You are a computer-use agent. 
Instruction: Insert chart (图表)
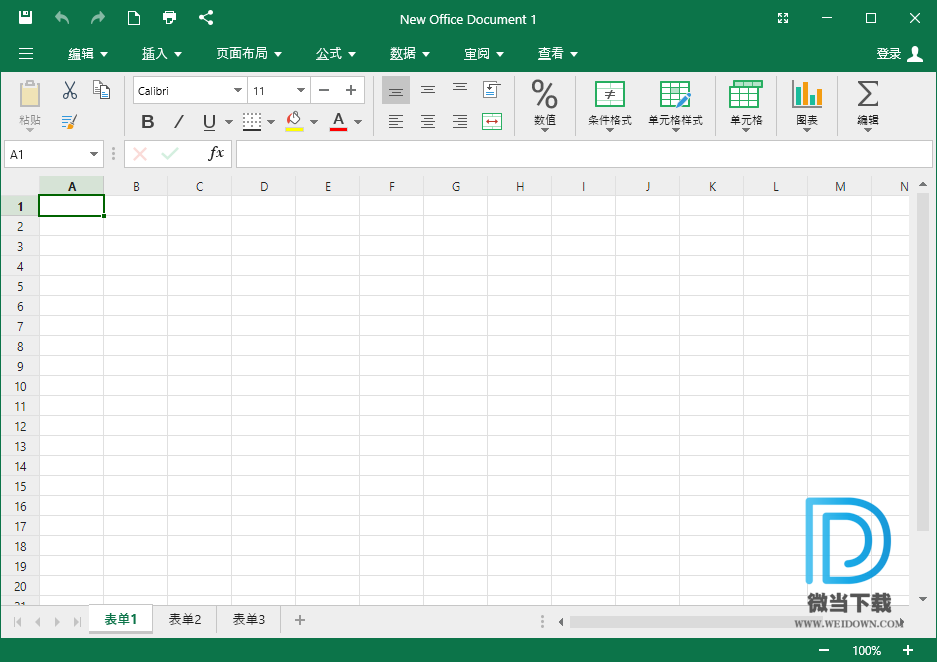pos(807,105)
